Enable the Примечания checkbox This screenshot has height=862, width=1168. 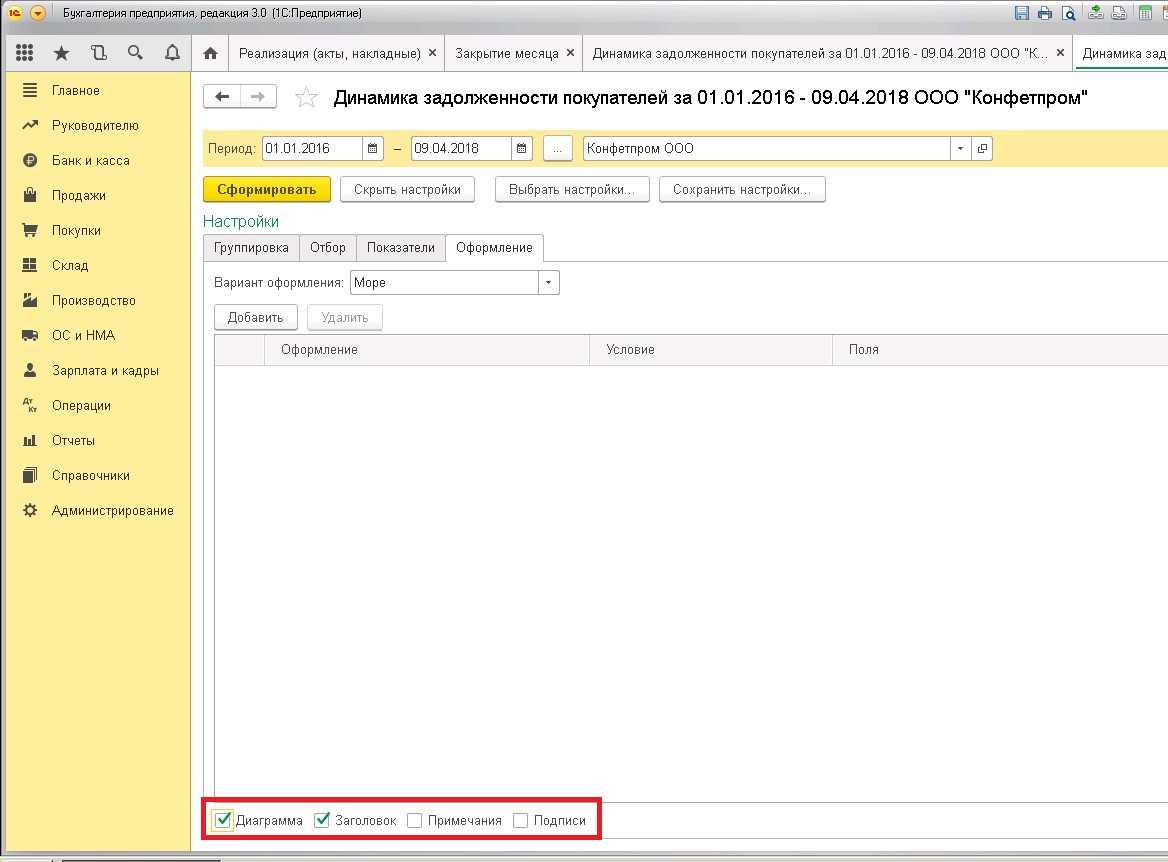(415, 821)
